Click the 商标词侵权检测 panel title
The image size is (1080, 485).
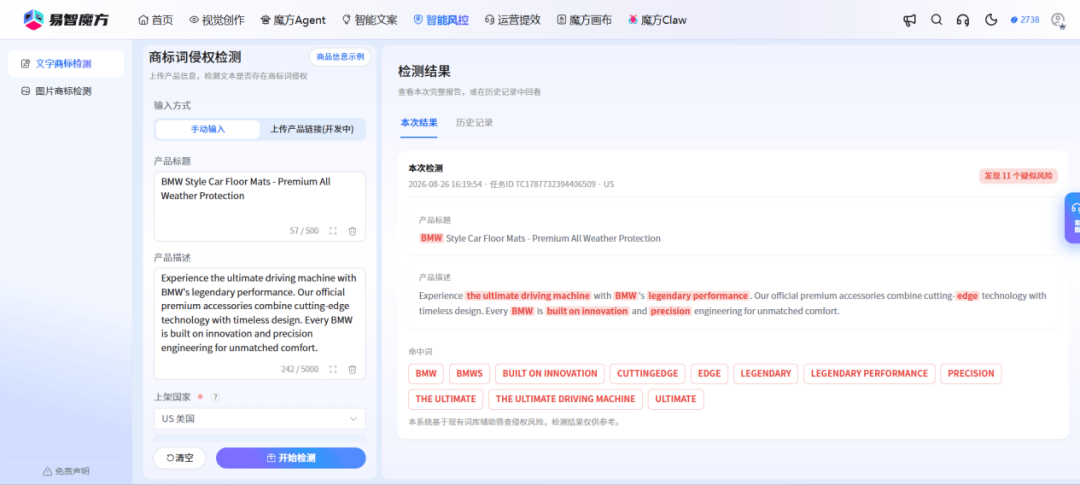(195, 57)
